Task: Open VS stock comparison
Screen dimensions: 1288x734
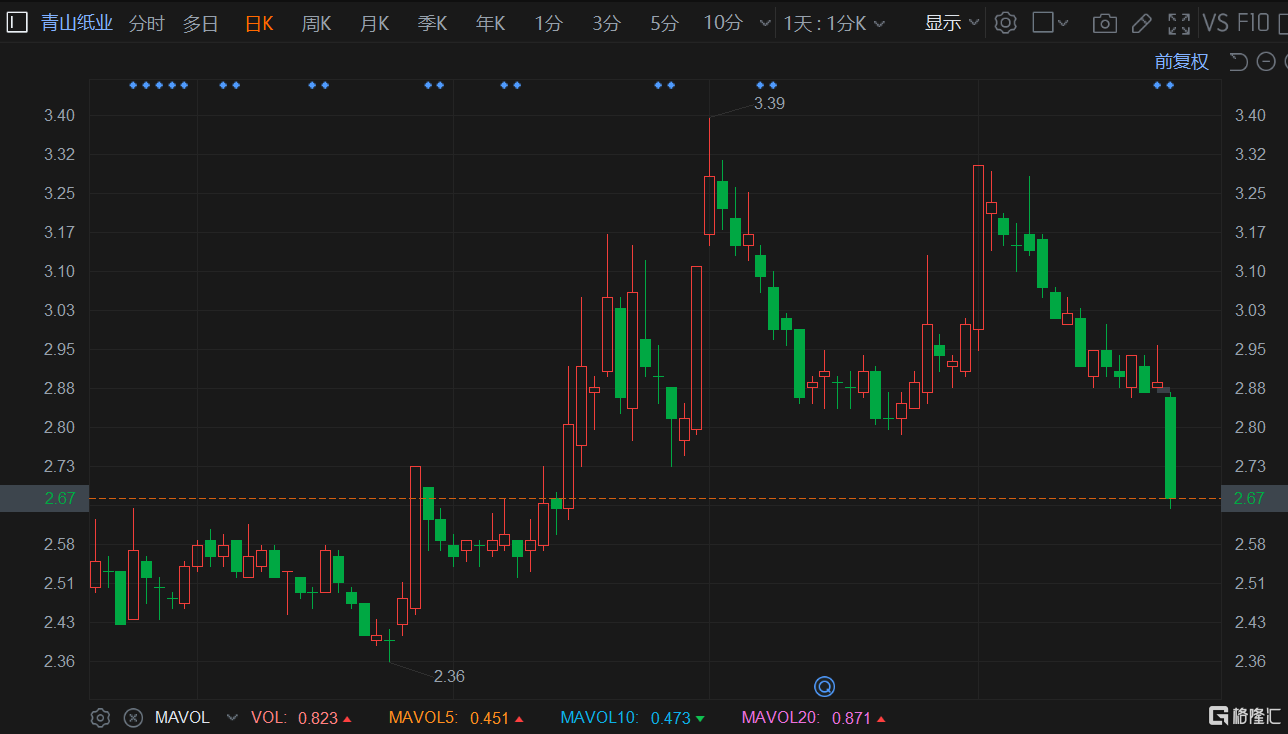Action: (x=1215, y=23)
